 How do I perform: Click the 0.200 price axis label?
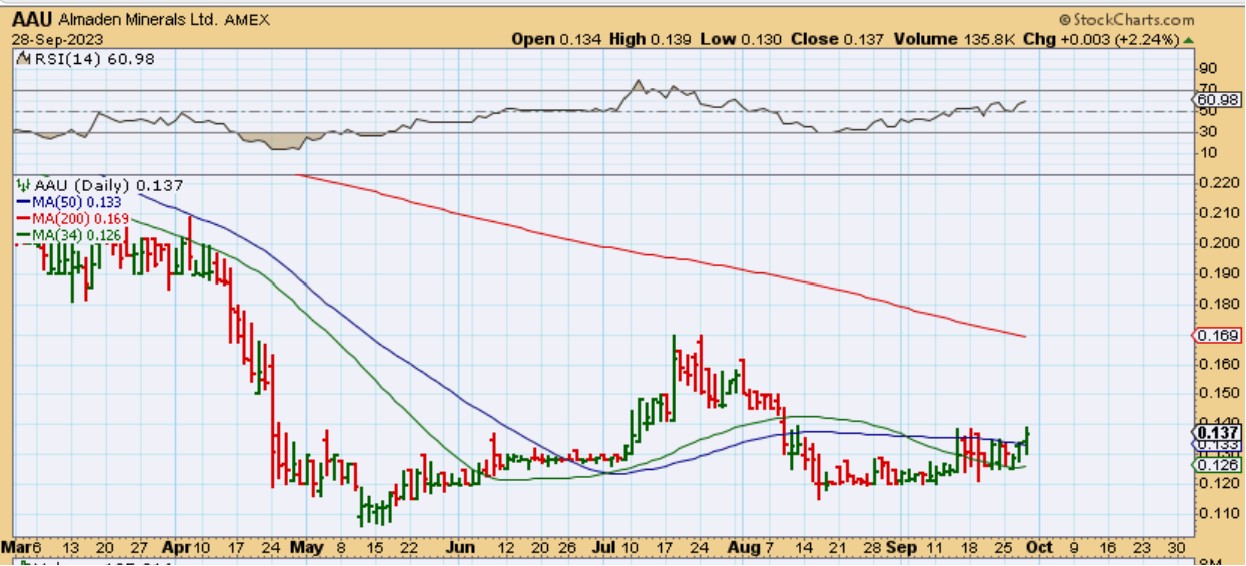[1217, 243]
